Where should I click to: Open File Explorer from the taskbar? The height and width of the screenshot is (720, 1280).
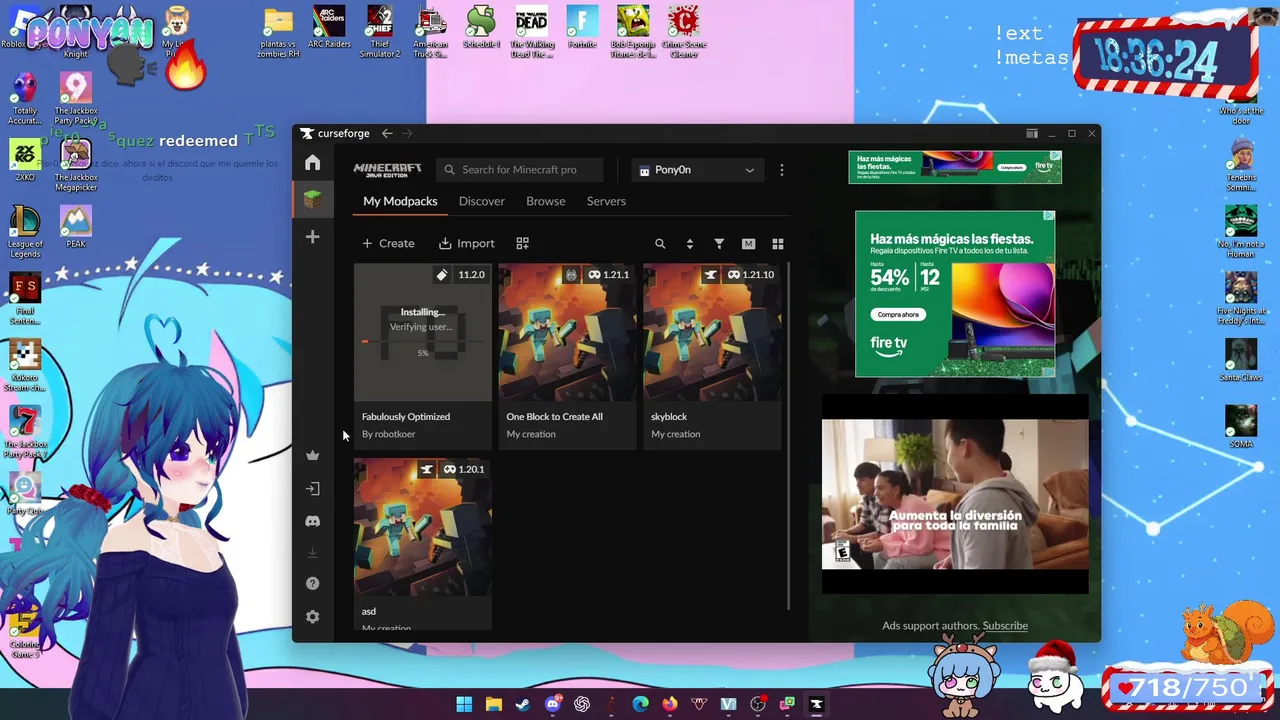pos(494,704)
